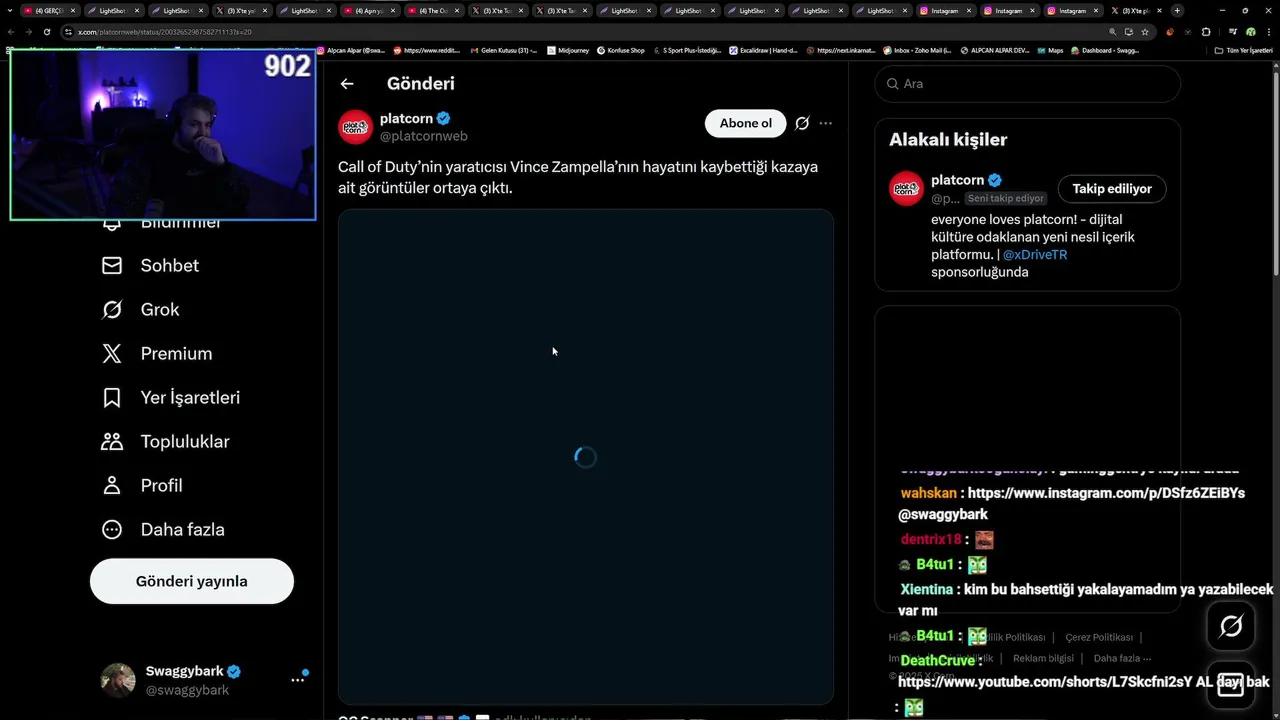Screen dimensions: 1280x720
Task: Open the media control icon in toolbar
Action: click(1232, 32)
